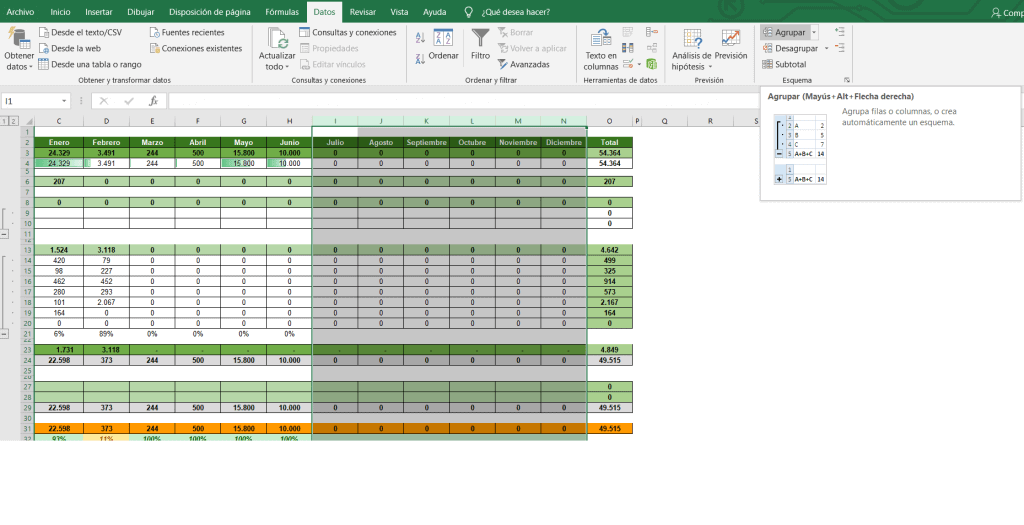This screenshot has width=1024, height=525.
Task: Open the Name Box dropdown arrow
Action: point(64,101)
